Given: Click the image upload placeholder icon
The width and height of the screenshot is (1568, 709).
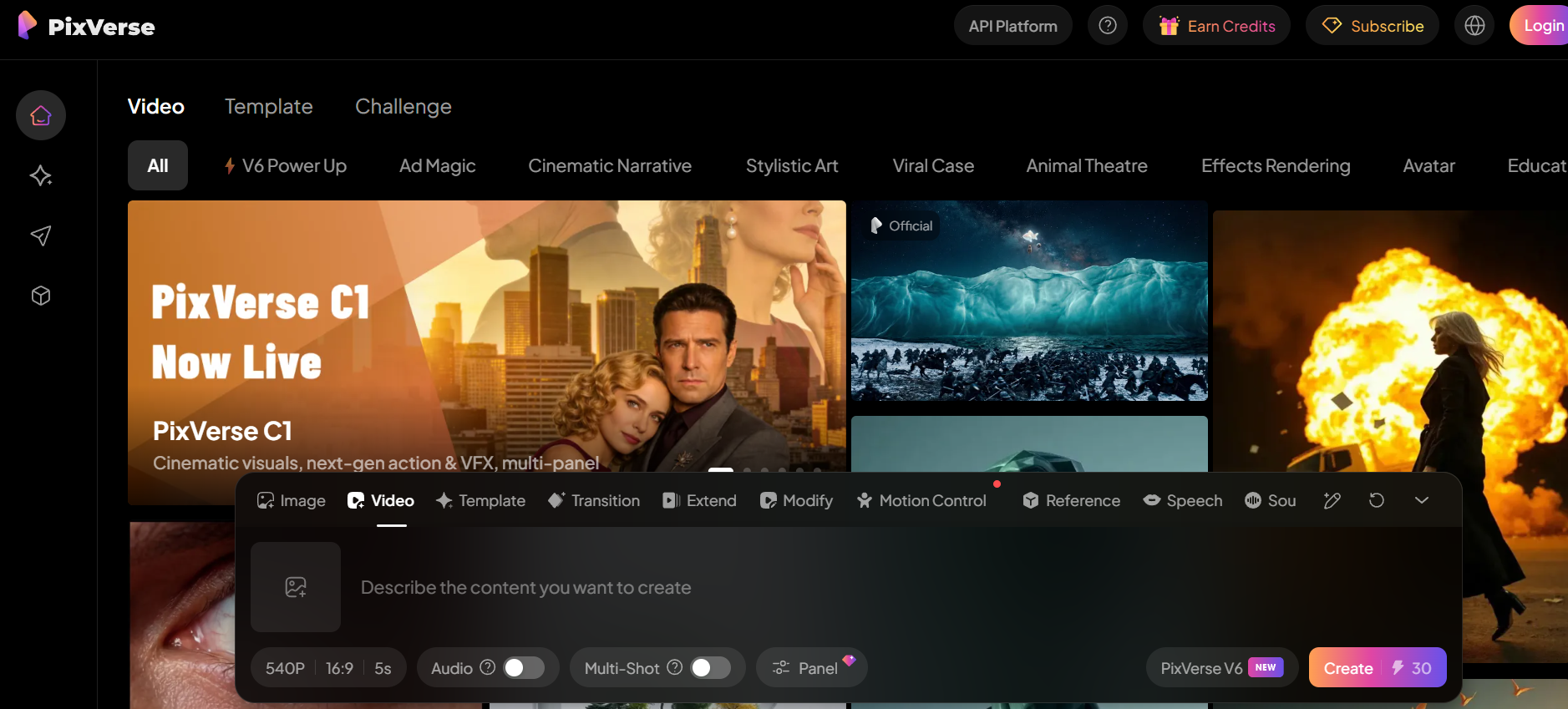Looking at the screenshot, I should click(x=296, y=587).
